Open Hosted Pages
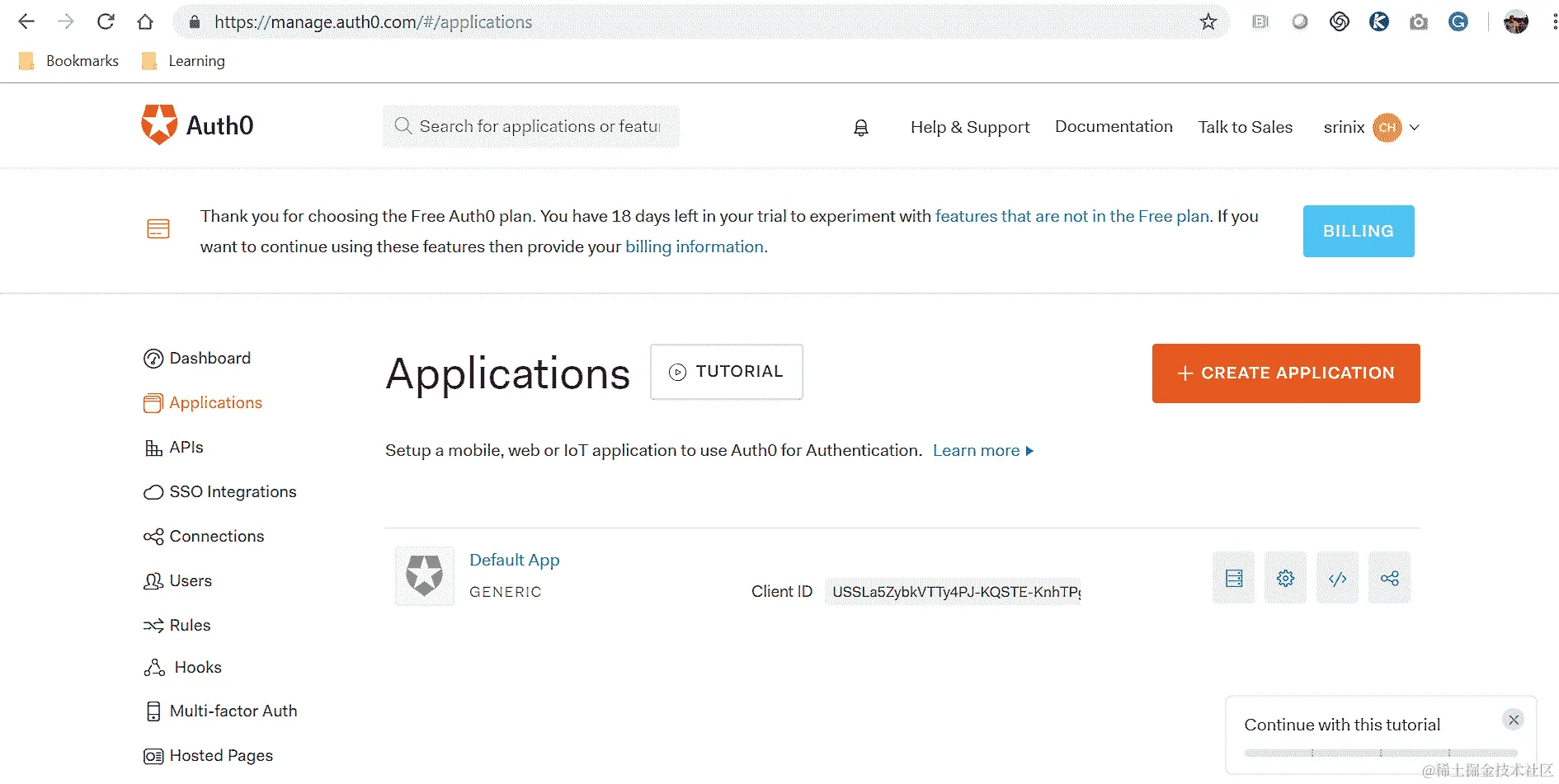This screenshot has width=1559, height=784. click(208, 755)
